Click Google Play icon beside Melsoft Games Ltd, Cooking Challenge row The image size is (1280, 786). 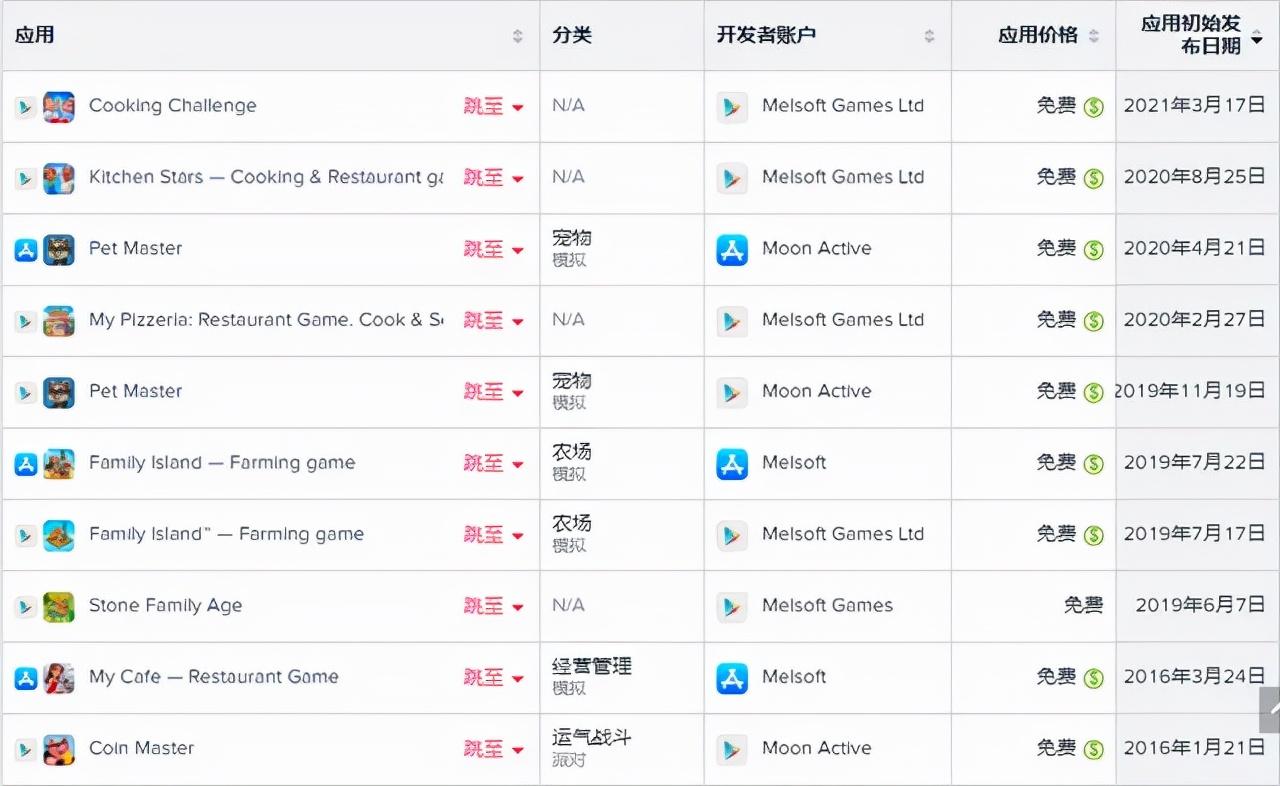[732, 107]
